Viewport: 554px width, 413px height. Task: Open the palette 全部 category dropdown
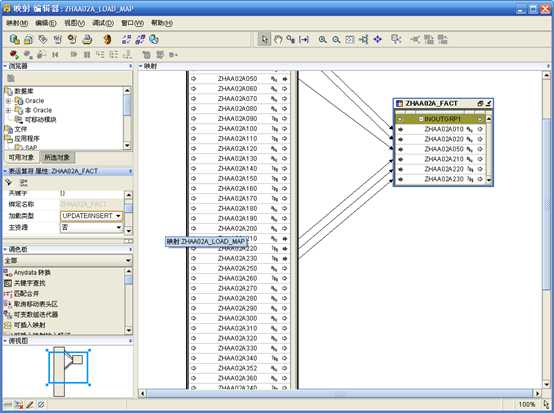(128, 261)
